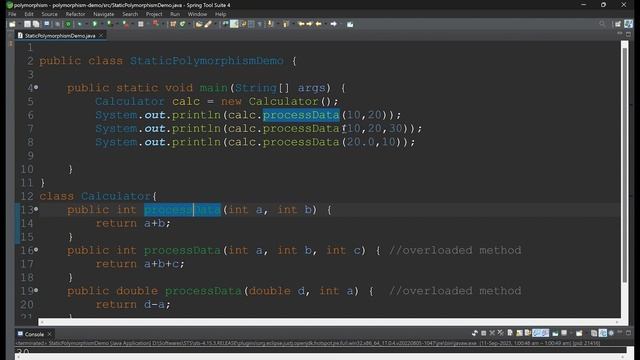Click the New Java Class icon
This screenshot has width=640, height=360.
182,24
